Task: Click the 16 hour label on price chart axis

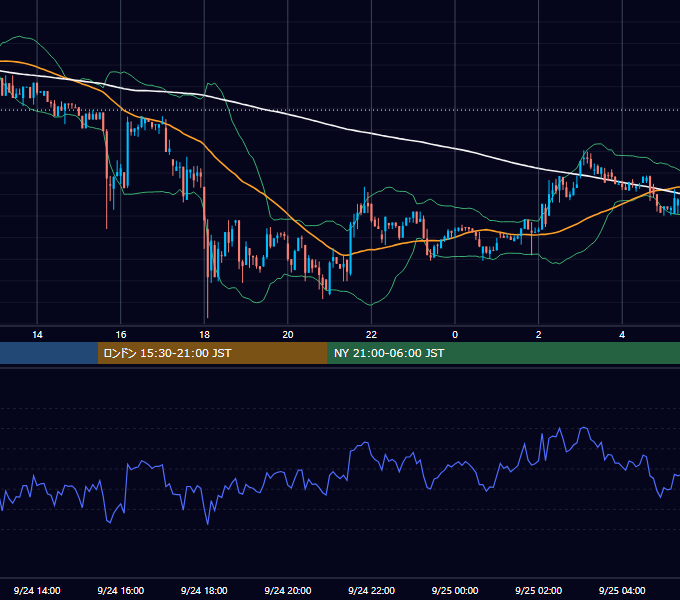Action: (121, 335)
